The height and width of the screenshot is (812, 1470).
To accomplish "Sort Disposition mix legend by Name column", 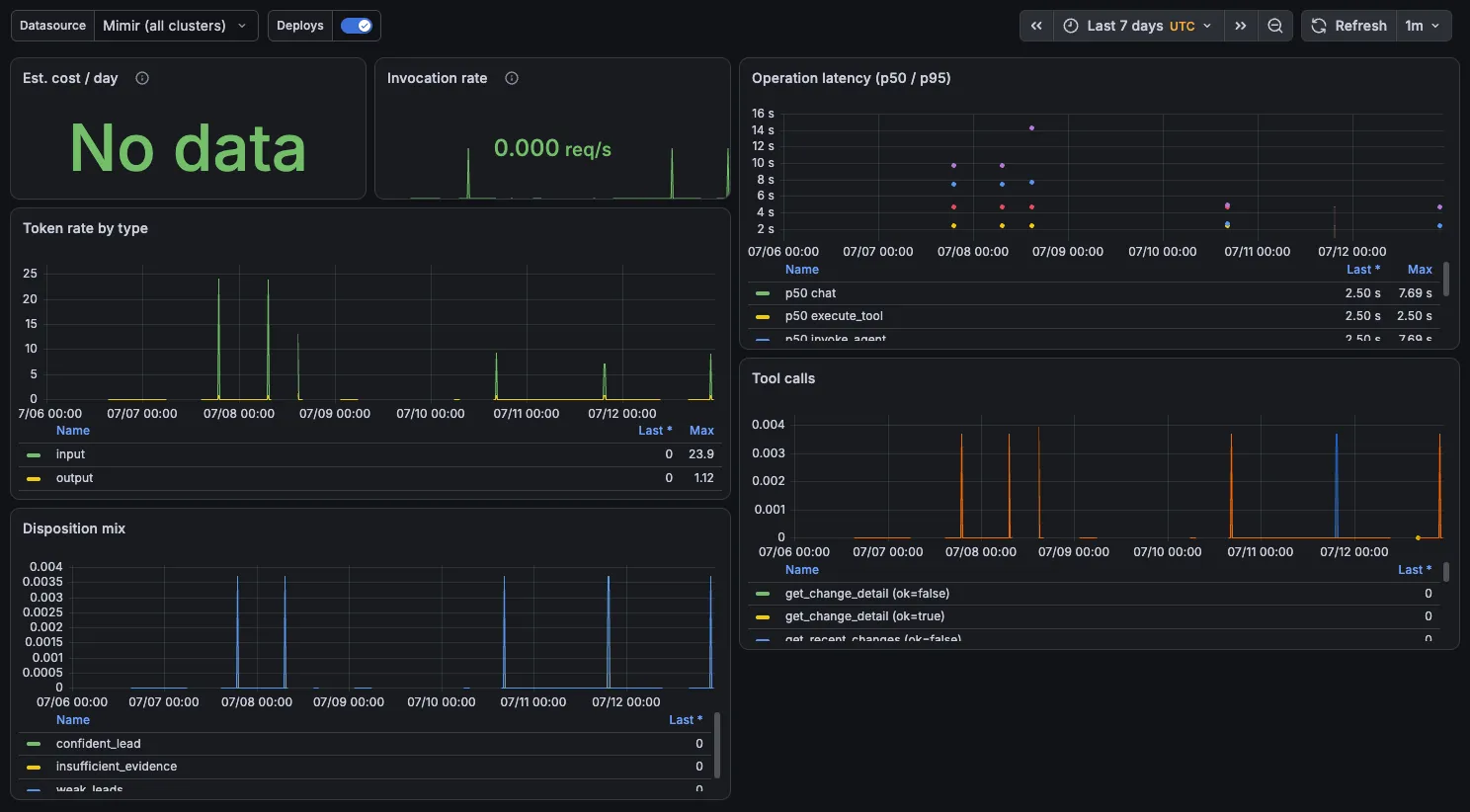I will click(73, 720).
